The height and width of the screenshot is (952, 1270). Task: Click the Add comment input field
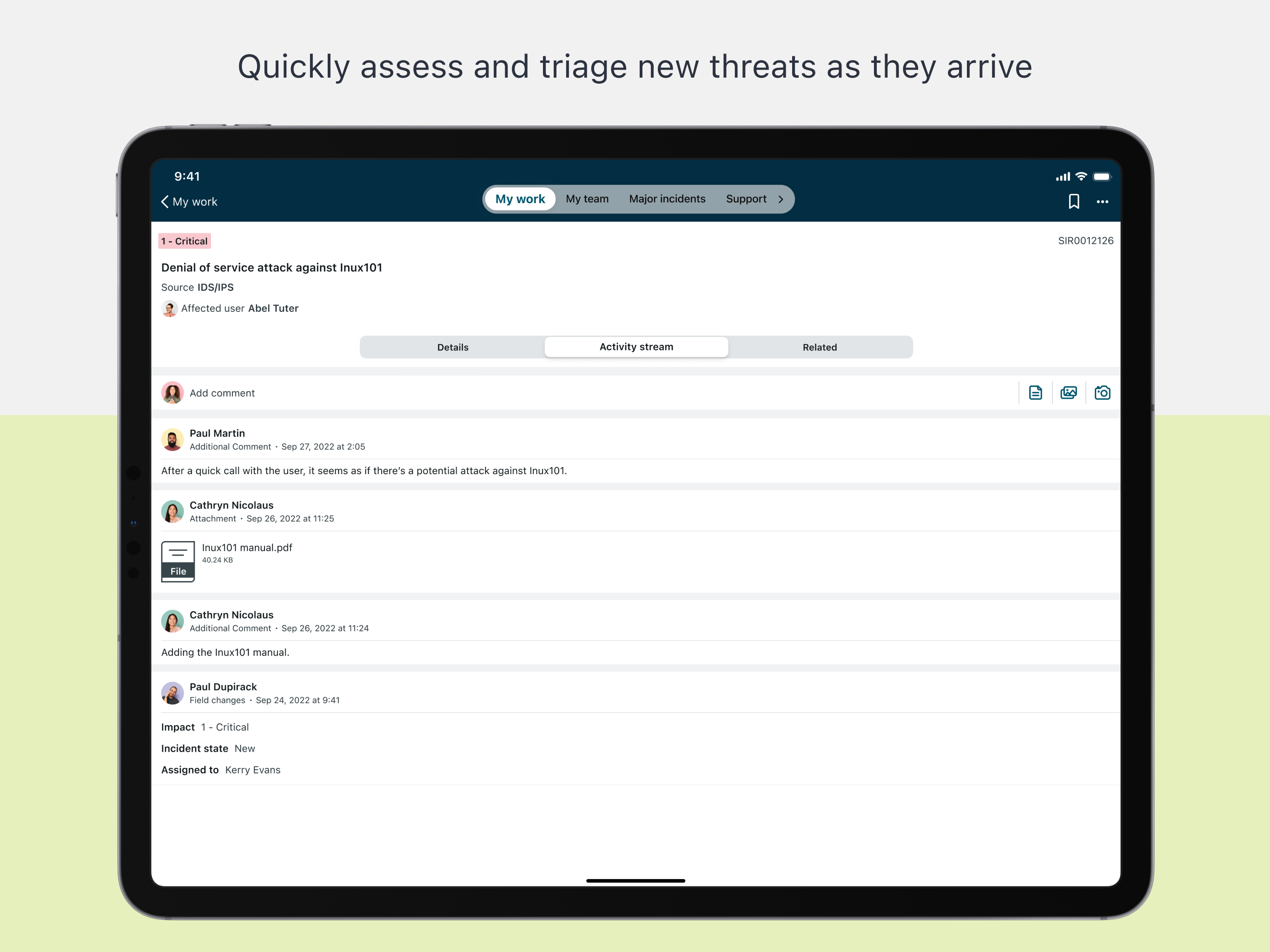click(222, 393)
